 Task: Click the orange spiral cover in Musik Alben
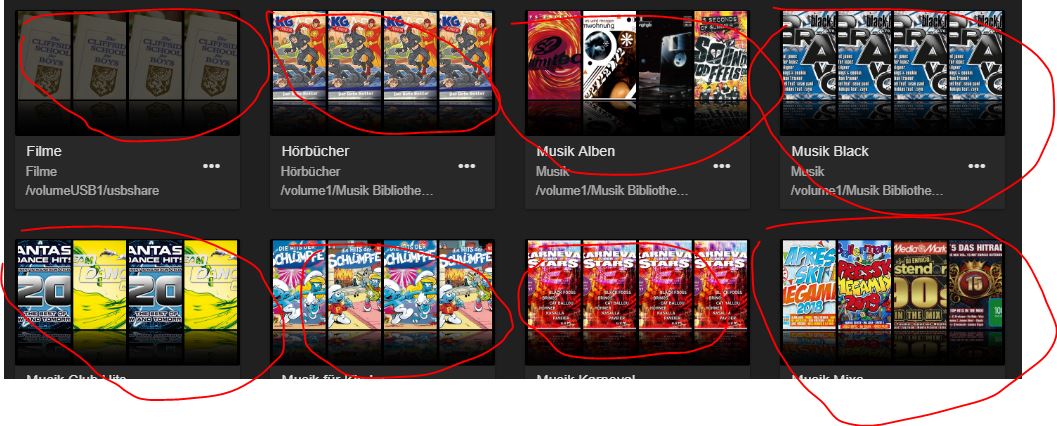[553, 57]
